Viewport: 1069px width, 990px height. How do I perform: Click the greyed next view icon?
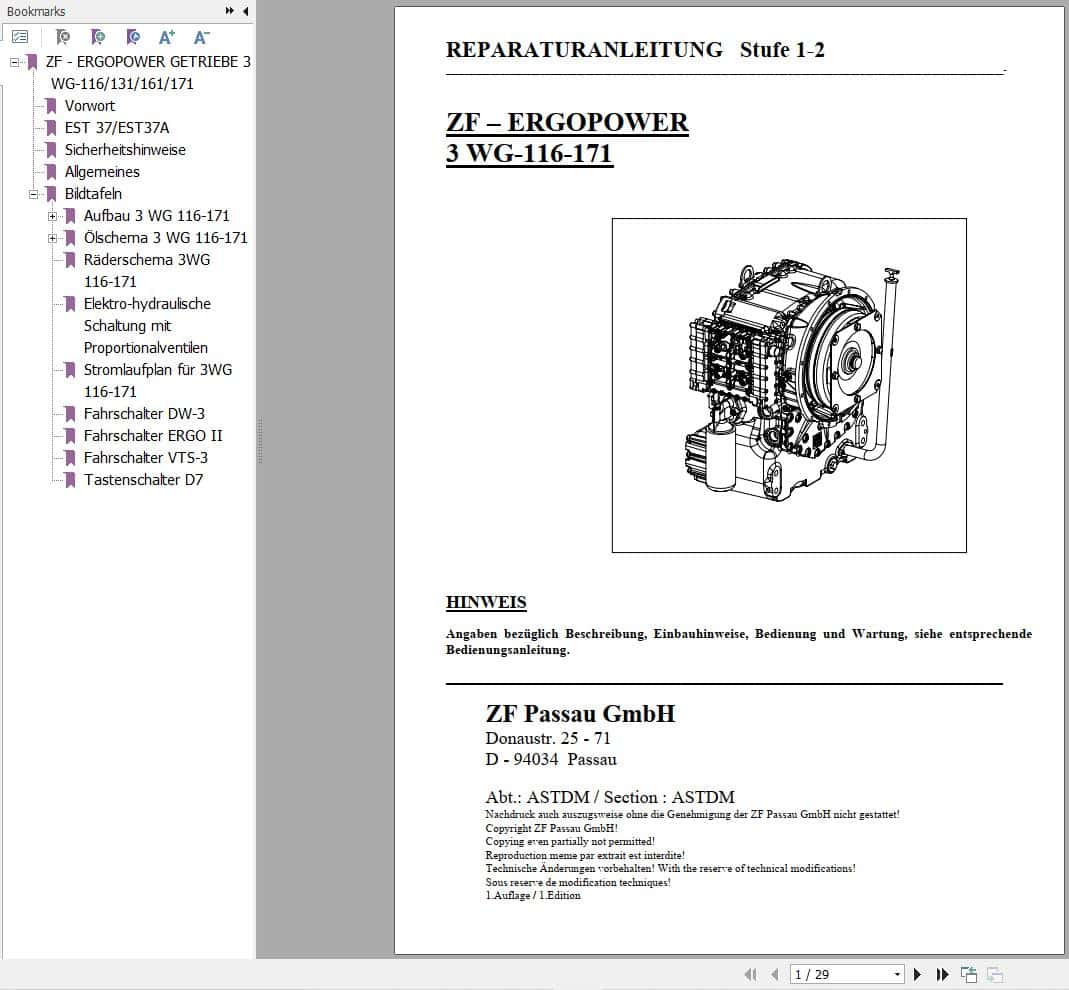995,974
